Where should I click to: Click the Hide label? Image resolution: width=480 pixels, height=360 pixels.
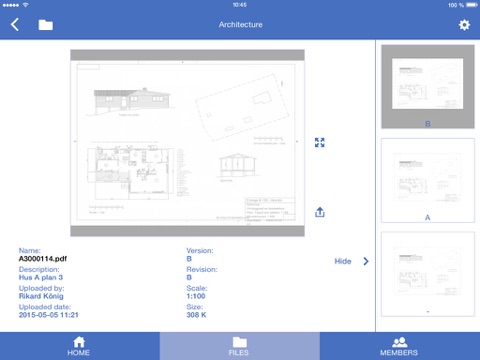[343, 261]
